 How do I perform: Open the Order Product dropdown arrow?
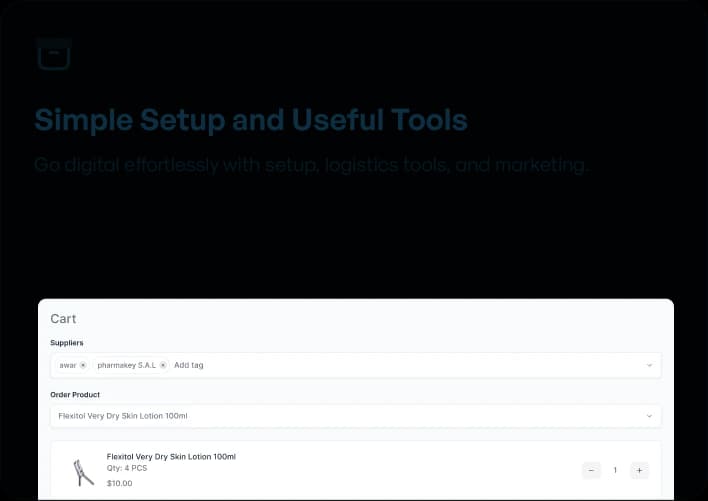pyautogui.click(x=649, y=416)
